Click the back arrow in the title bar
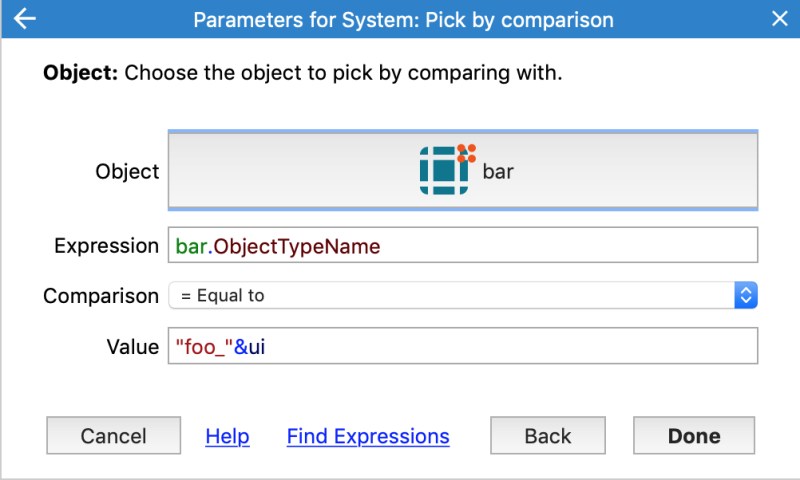800x480 pixels. point(24,19)
